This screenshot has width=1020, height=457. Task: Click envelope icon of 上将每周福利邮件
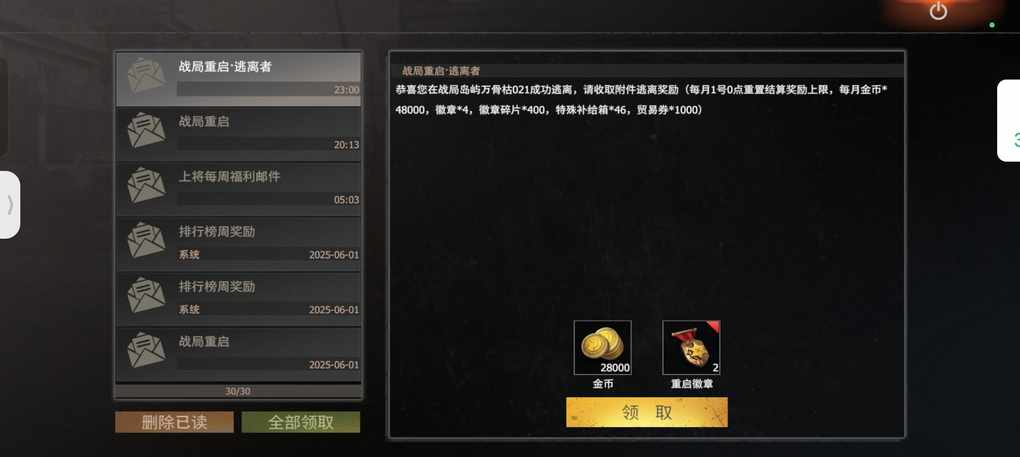pyautogui.click(x=146, y=185)
